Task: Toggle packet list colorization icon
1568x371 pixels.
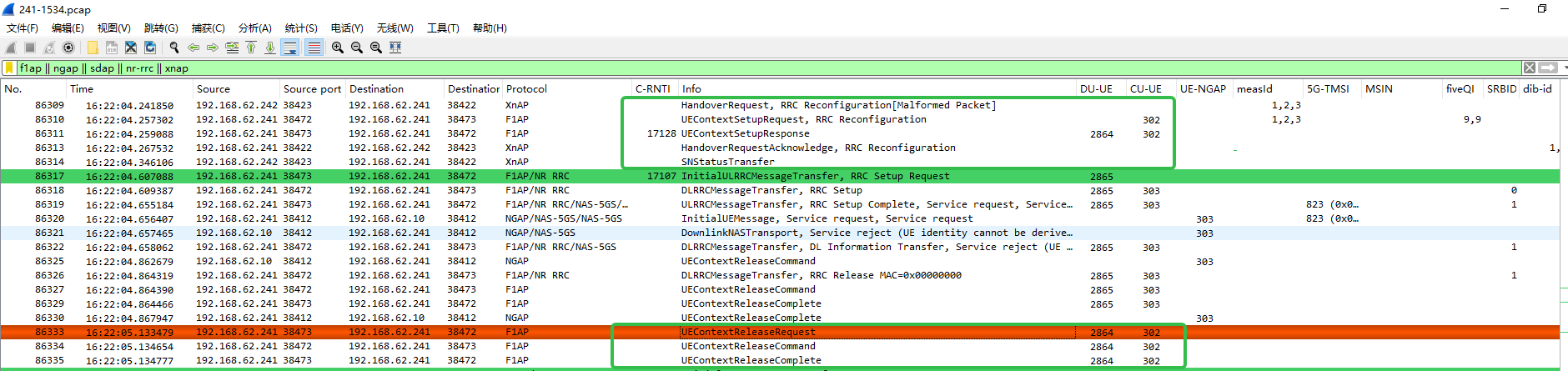Action: (x=314, y=48)
